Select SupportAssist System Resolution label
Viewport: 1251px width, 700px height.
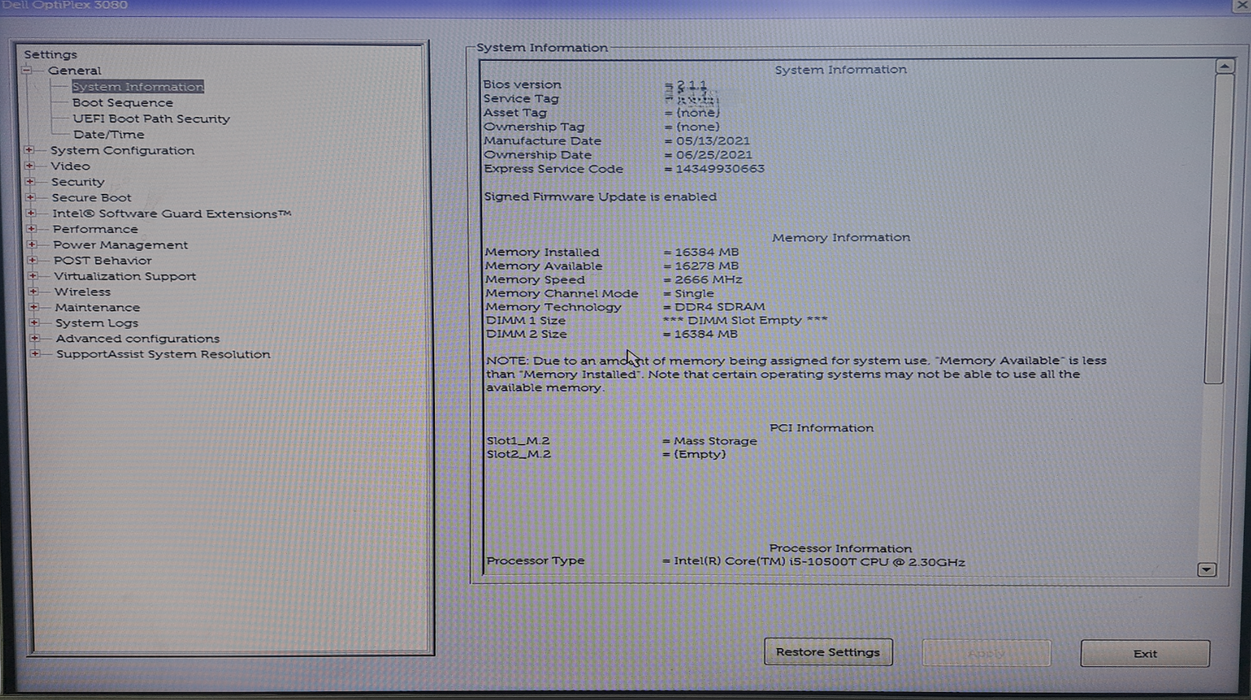(163, 354)
